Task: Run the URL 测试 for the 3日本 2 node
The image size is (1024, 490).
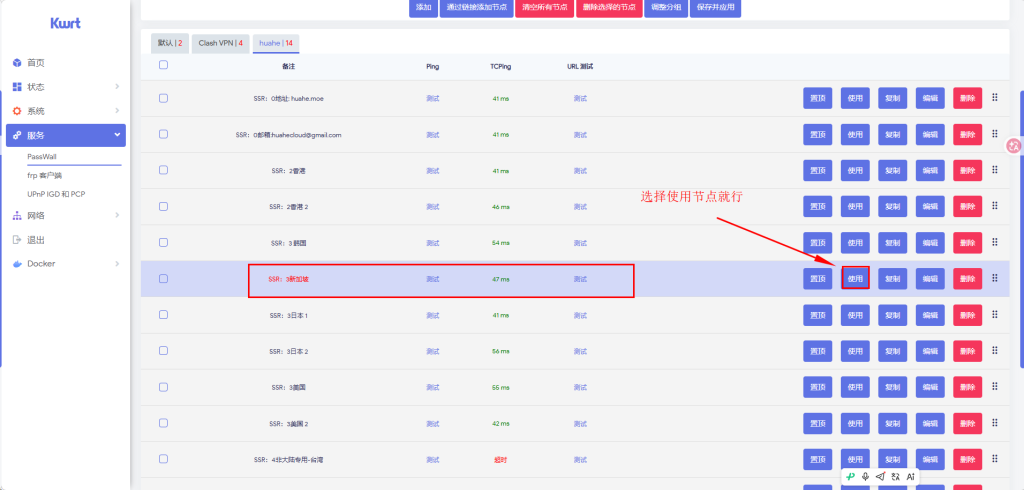Action: [580, 351]
